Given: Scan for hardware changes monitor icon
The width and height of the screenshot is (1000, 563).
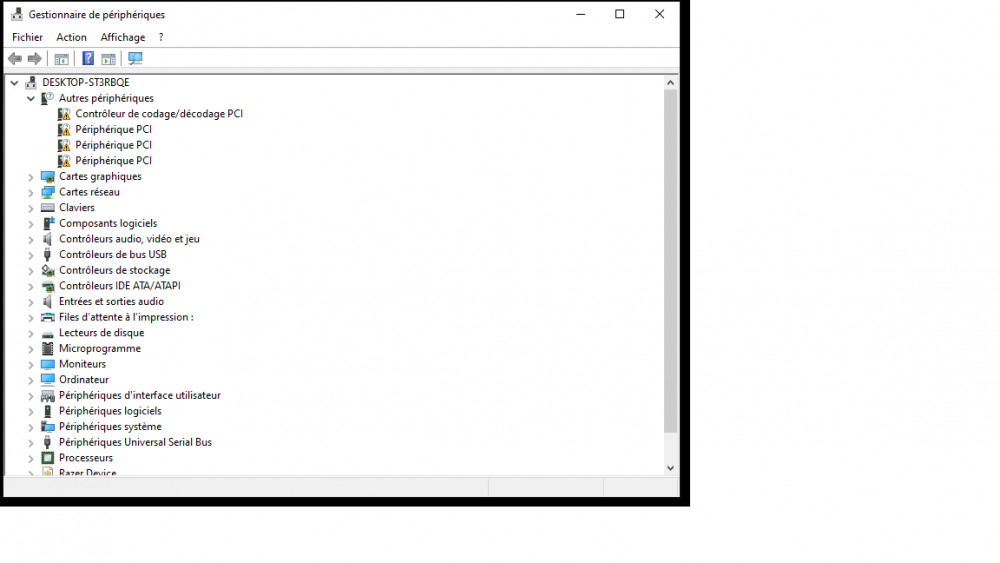Looking at the screenshot, I should tap(135, 59).
